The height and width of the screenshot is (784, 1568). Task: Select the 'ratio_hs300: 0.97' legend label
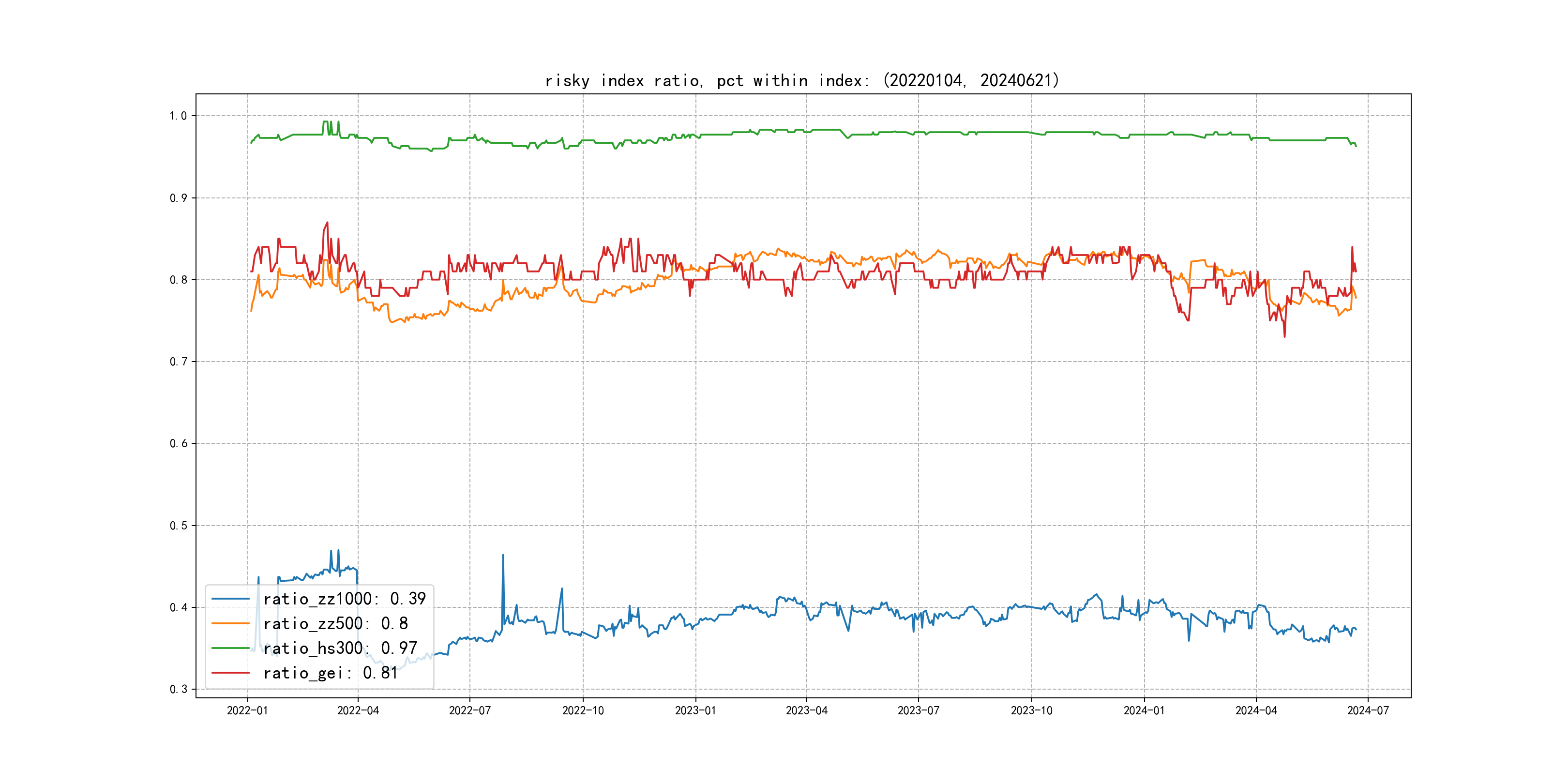(x=340, y=648)
